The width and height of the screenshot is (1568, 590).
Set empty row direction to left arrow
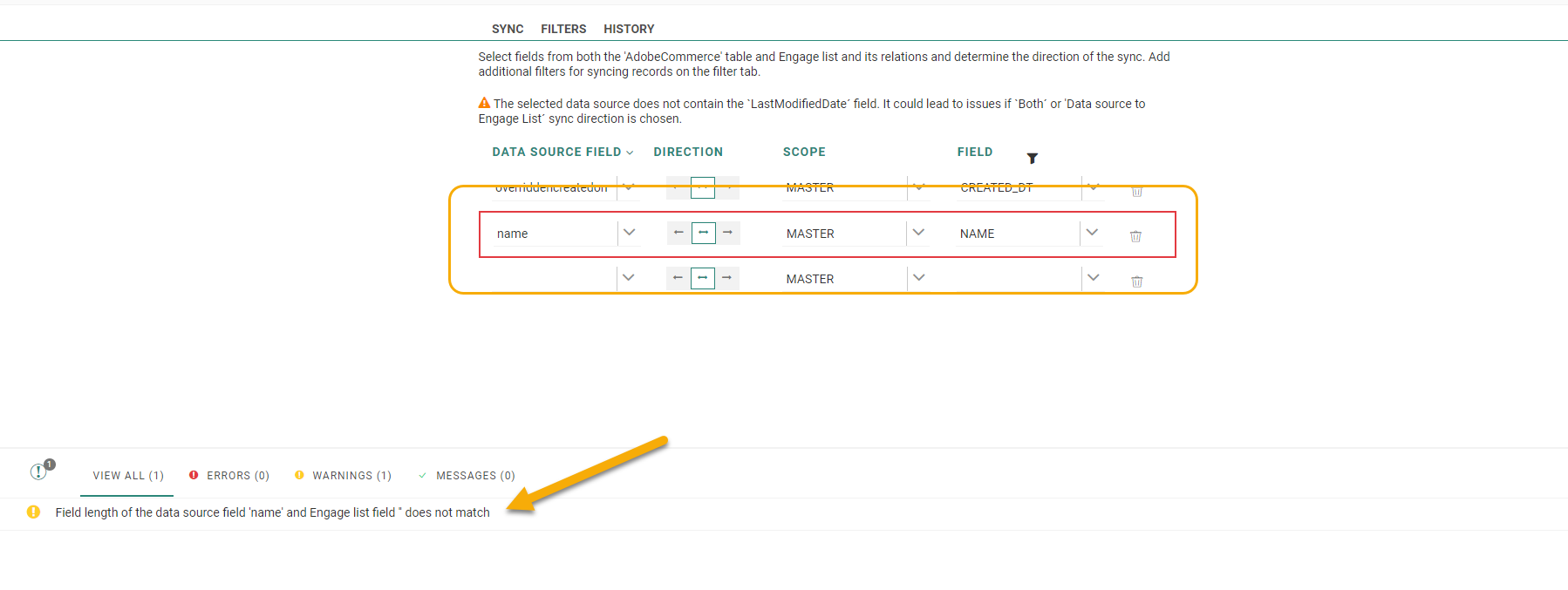678,278
